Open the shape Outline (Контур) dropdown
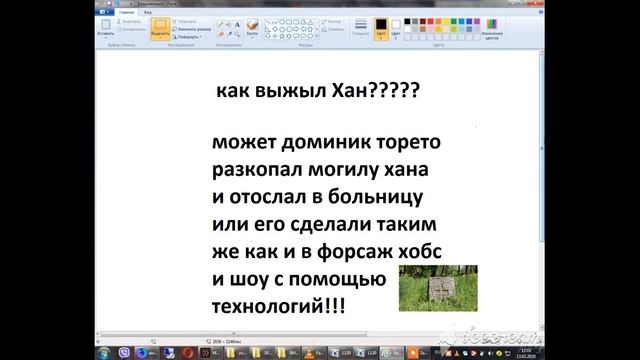The width and height of the screenshot is (640, 360). [x=333, y=22]
